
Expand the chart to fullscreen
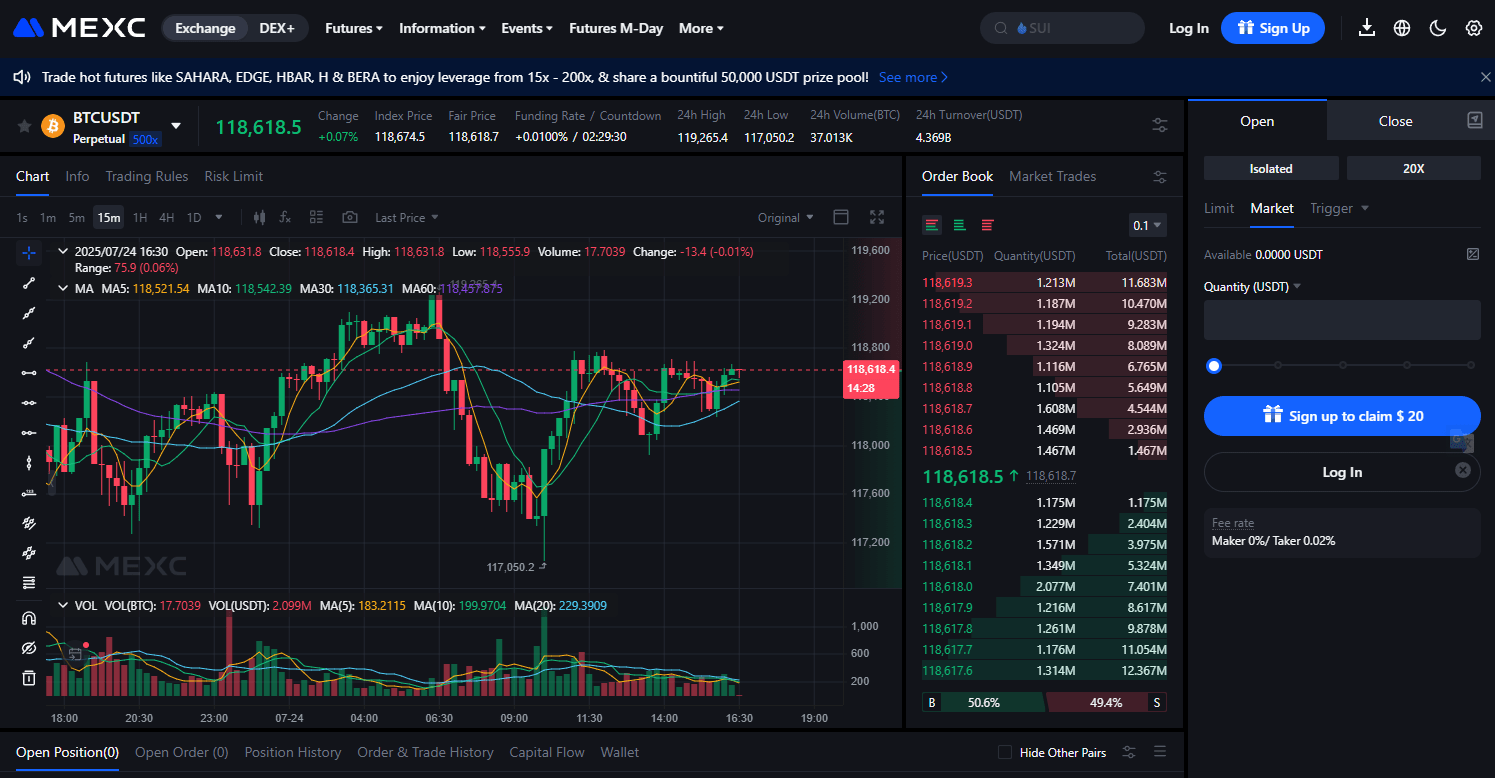[877, 217]
